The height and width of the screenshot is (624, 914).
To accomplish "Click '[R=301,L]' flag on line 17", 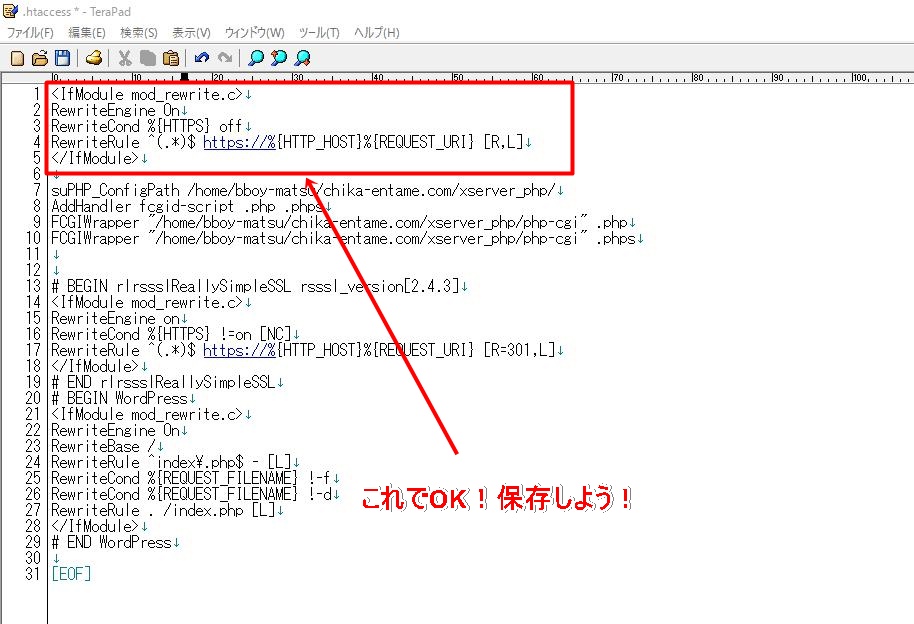I will pos(520,350).
